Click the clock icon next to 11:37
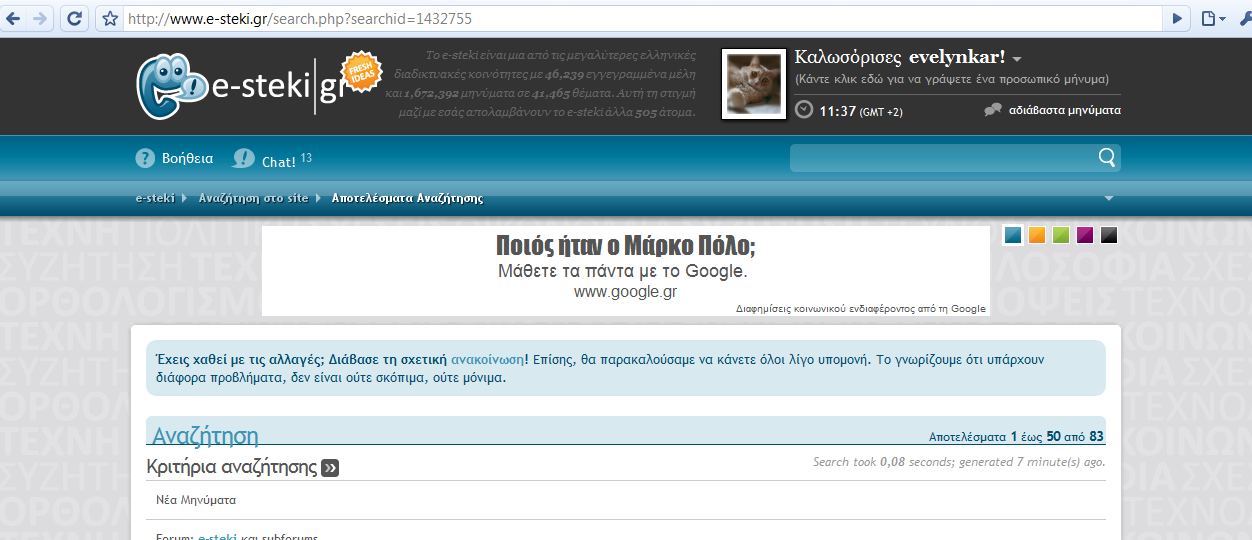The width and height of the screenshot is (1252, 540). (804, 110)
